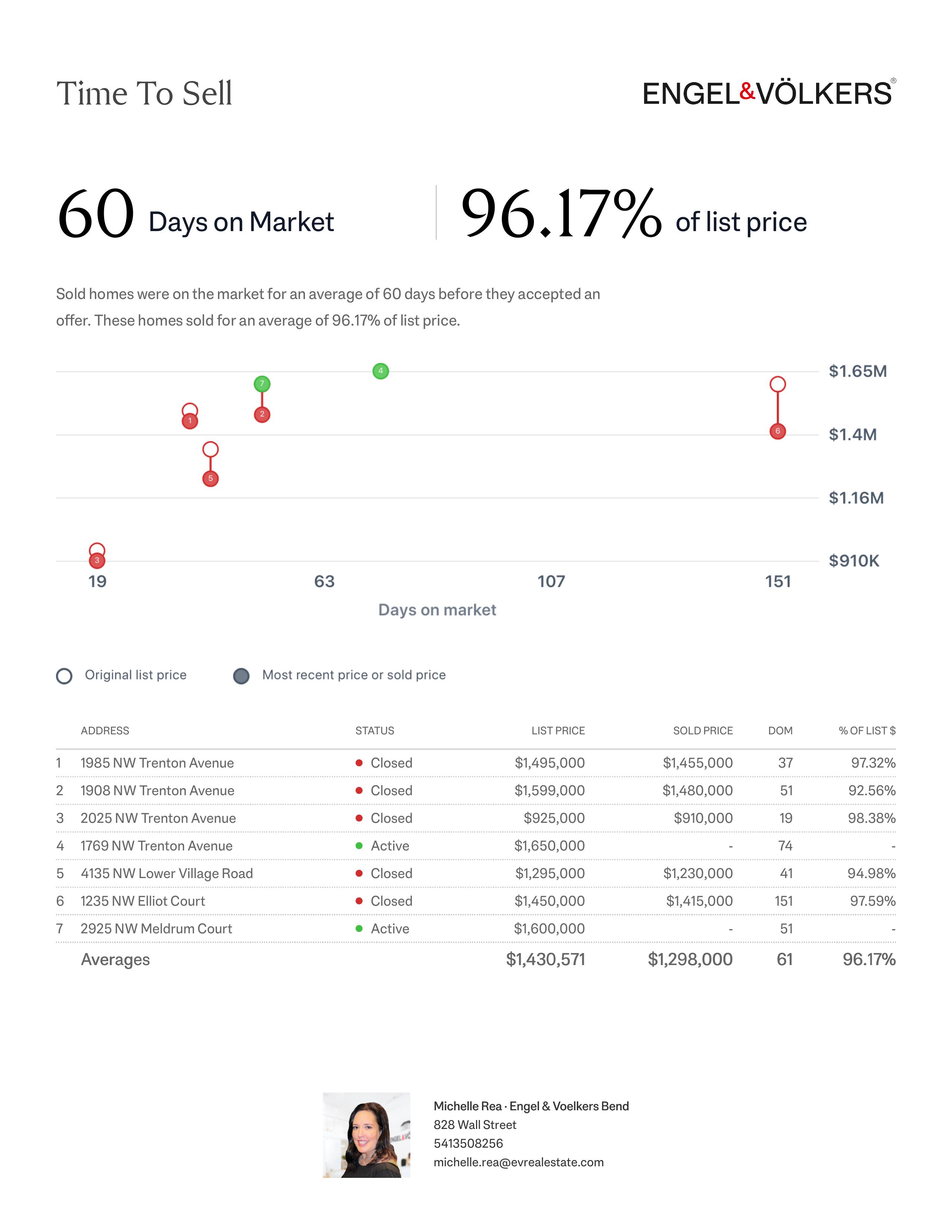Click the Active status dot for 1769 NW Trenton

tap(359, 846)
